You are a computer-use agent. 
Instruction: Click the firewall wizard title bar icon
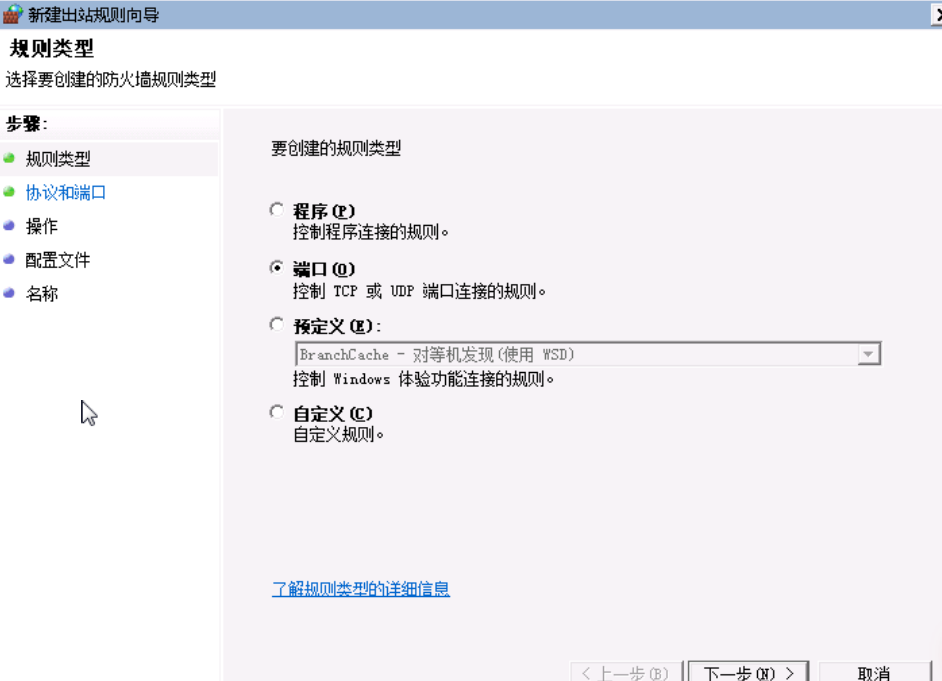point(12,14)
